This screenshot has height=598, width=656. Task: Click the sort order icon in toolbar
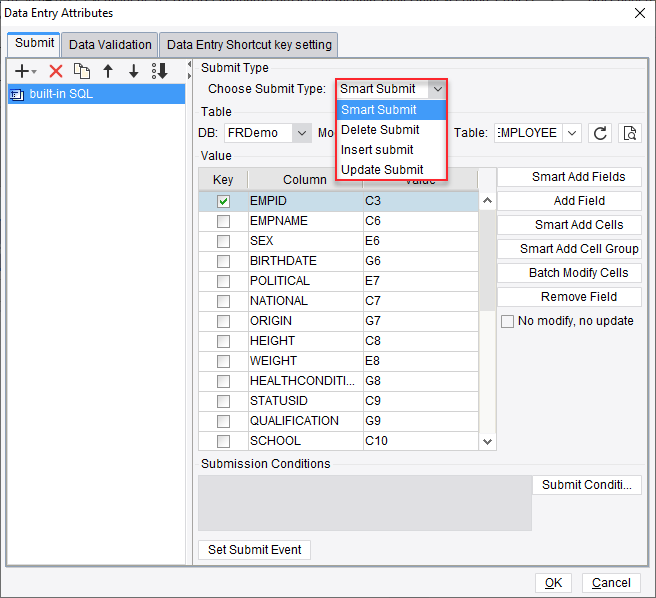click(x=159, y=71)
